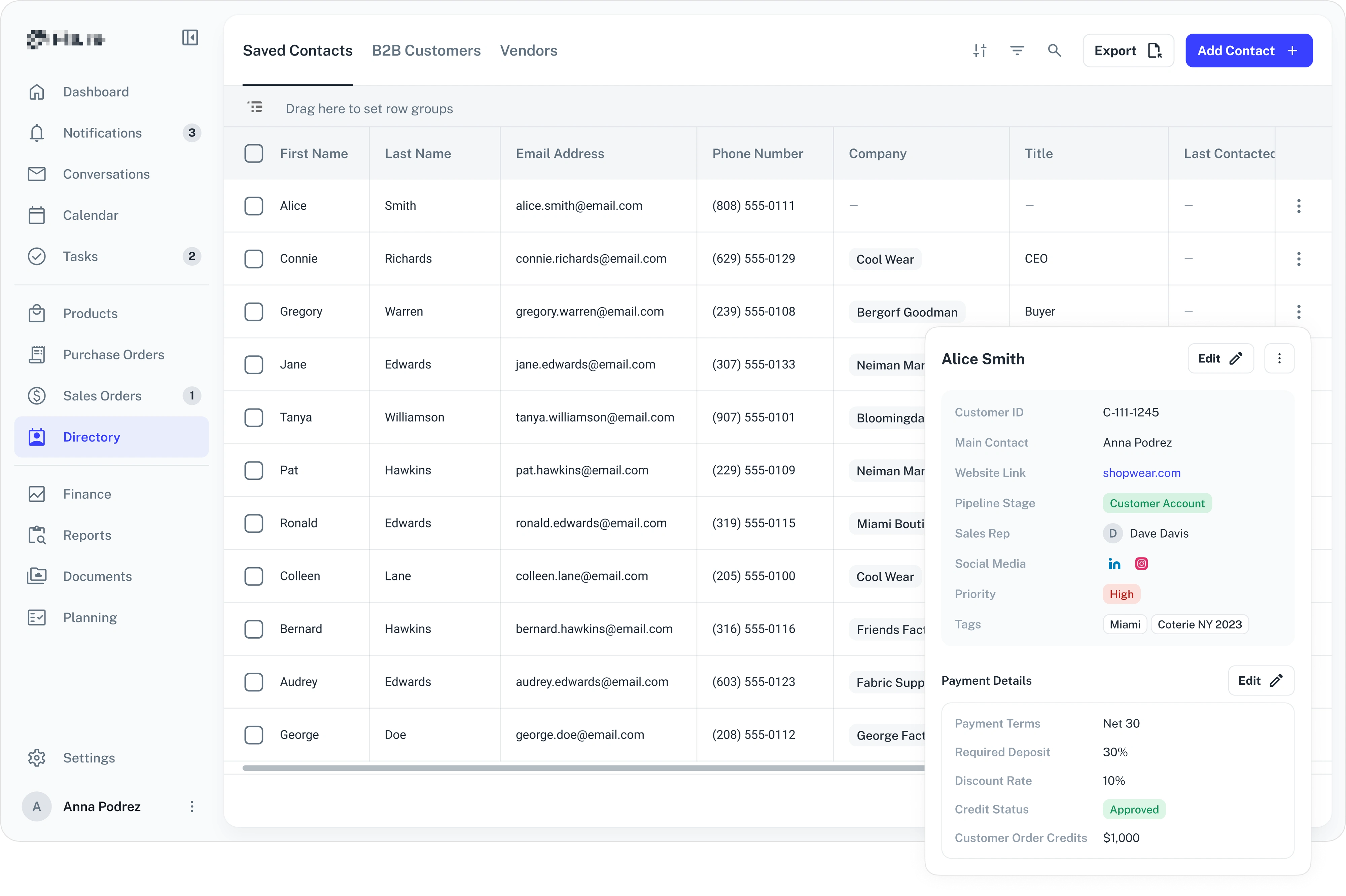Open column settings sliders icon

tap(980, 51)
